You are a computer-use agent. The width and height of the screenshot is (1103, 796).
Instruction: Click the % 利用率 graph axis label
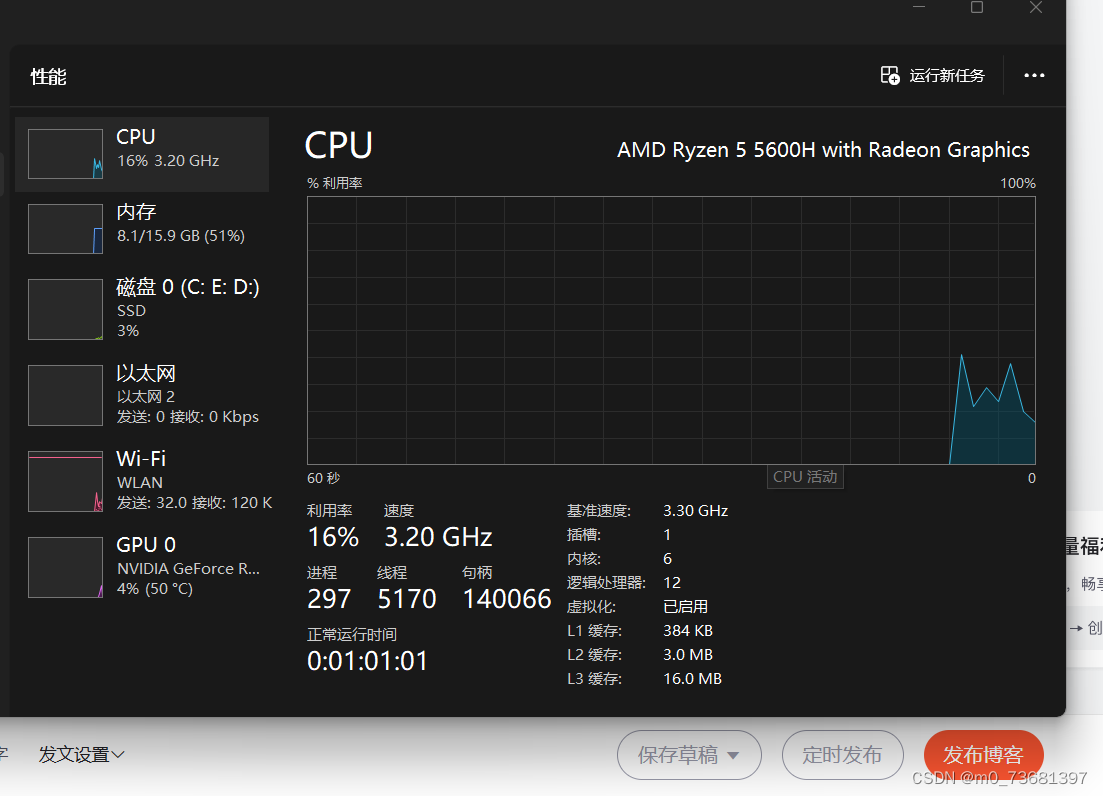coord(335,183)
